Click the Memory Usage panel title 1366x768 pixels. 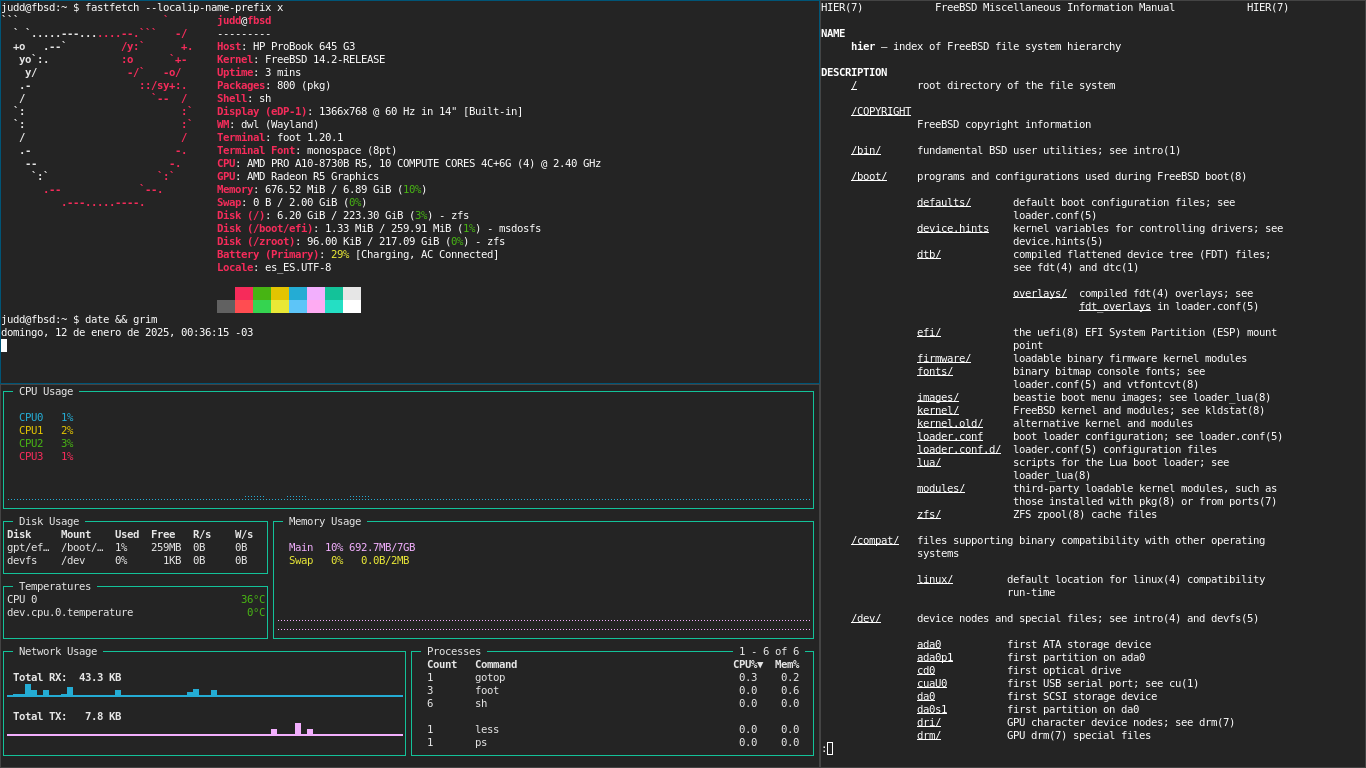(325, 521)
